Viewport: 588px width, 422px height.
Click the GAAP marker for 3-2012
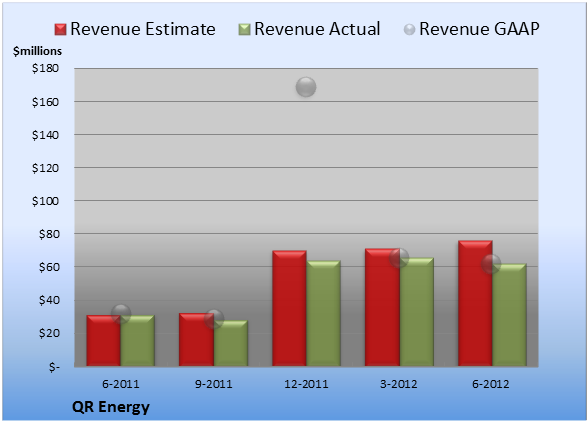pos(399,258)
